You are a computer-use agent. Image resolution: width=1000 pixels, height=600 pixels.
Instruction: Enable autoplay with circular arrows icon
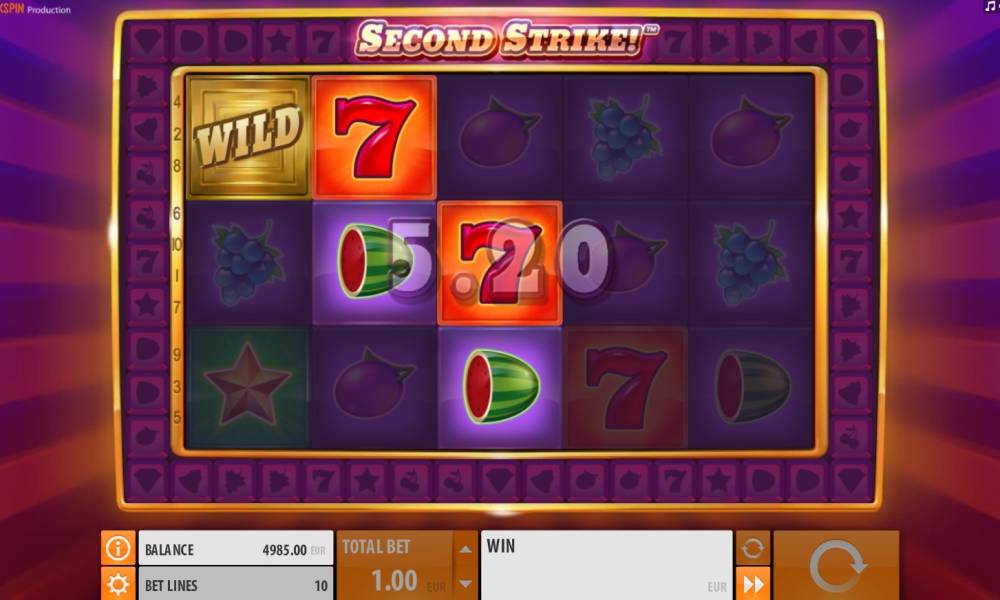(753, 548)
